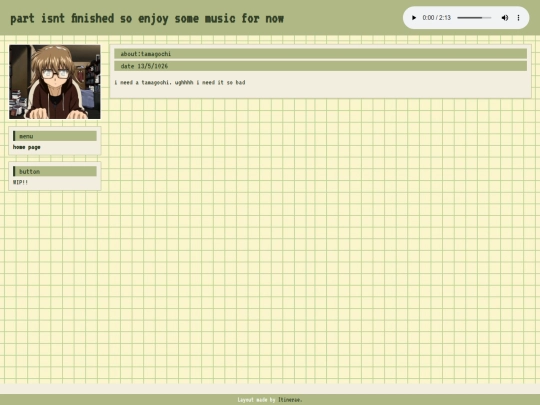Play the audio track

point(414,18)
